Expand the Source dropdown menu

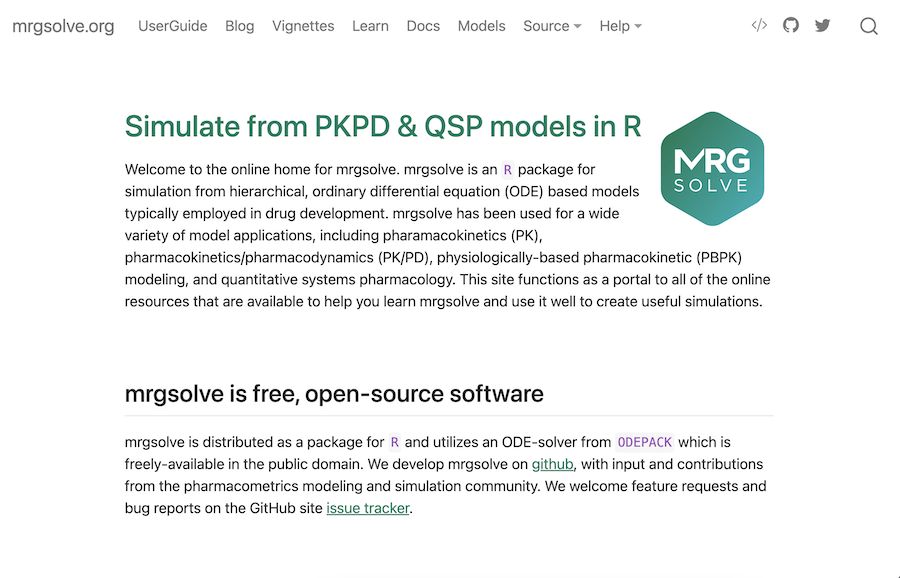pyautogui.click(x=551, y=26)
